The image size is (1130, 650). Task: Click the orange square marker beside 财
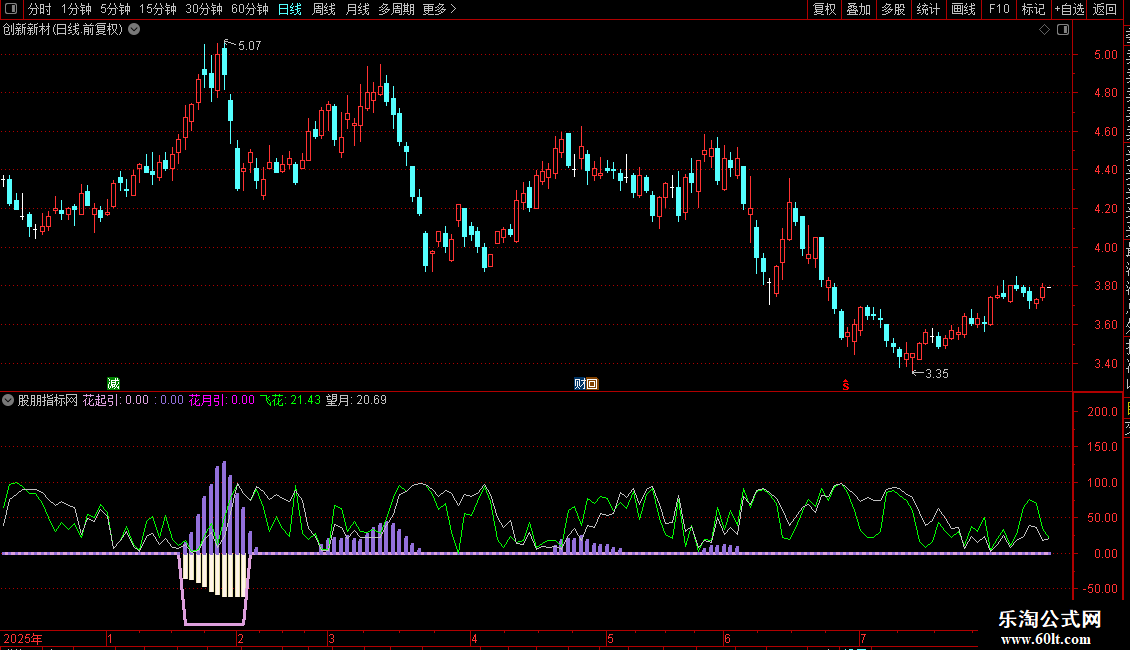pyautogui.click(x=592, y=383)
